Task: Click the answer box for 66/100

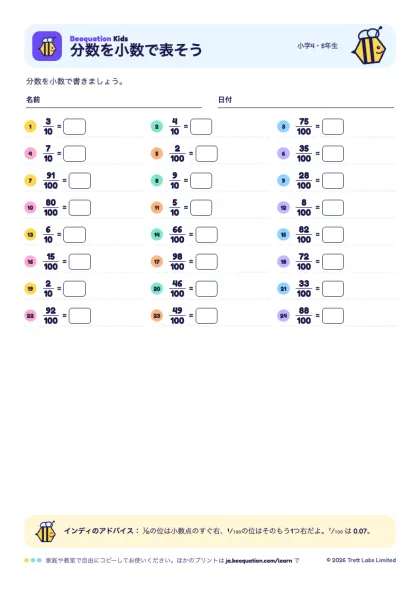Action: pyautogui.click(x=206, y=235)
